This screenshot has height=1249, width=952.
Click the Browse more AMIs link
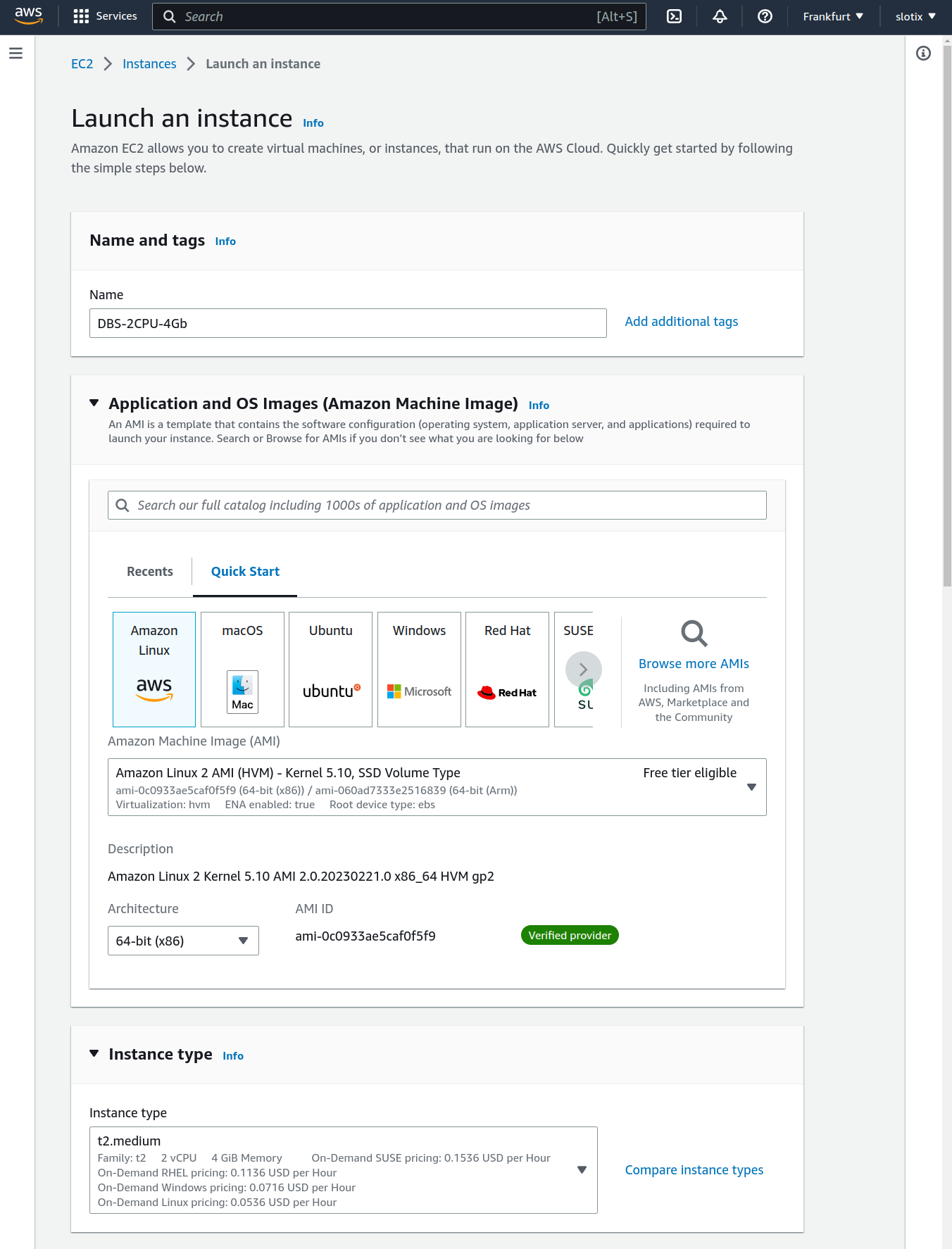(694, 664)
